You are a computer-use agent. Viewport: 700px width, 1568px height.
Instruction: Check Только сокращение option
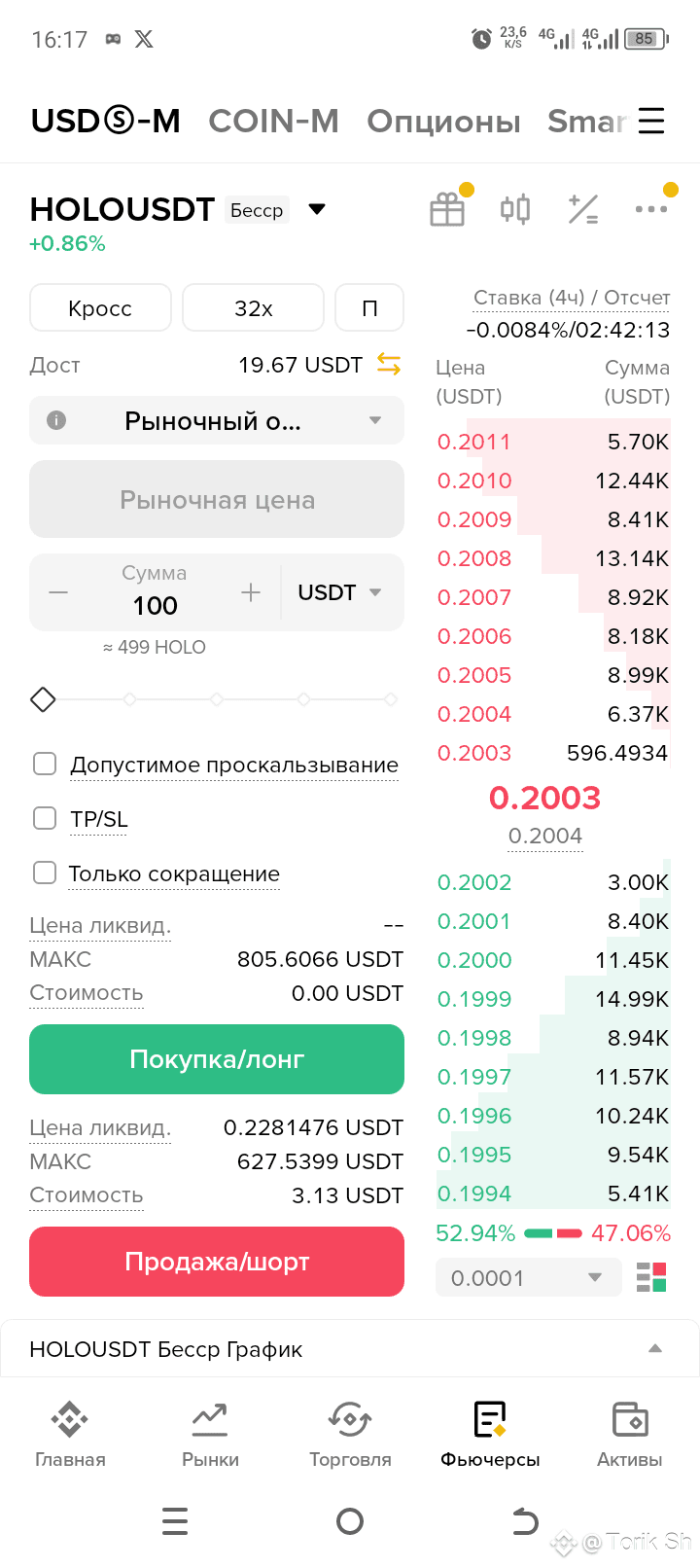pos(45,873)
